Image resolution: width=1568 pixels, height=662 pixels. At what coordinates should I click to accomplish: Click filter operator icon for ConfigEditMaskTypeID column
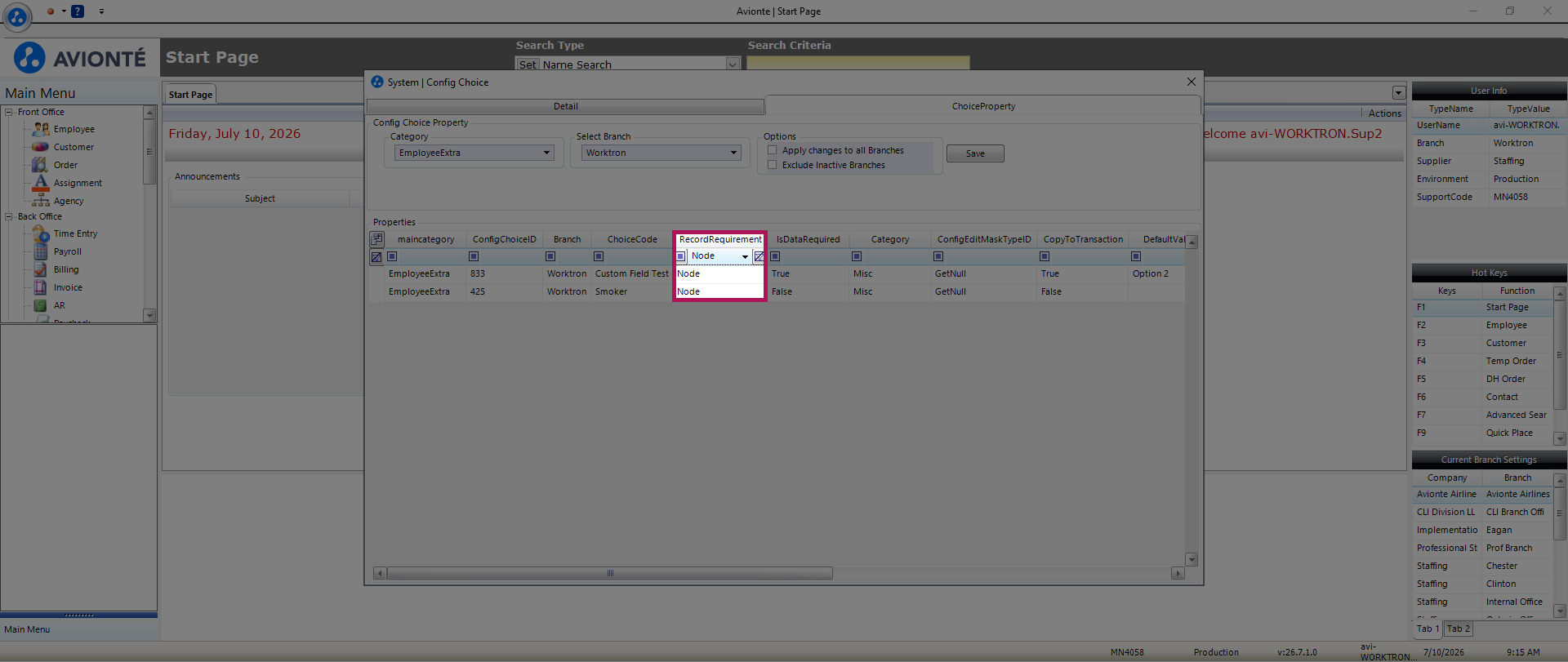coord(938,256)
